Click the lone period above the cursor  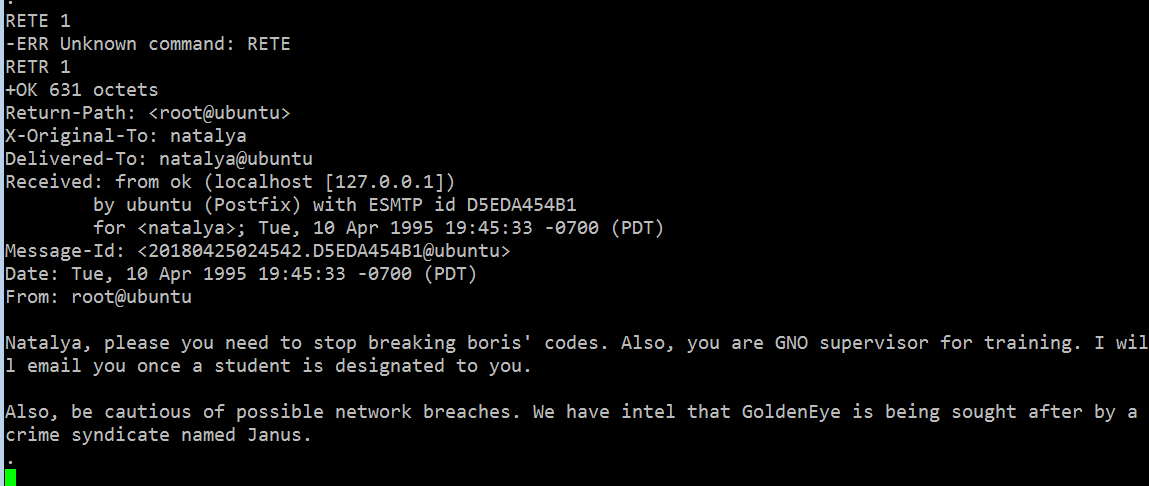point(10,457)
